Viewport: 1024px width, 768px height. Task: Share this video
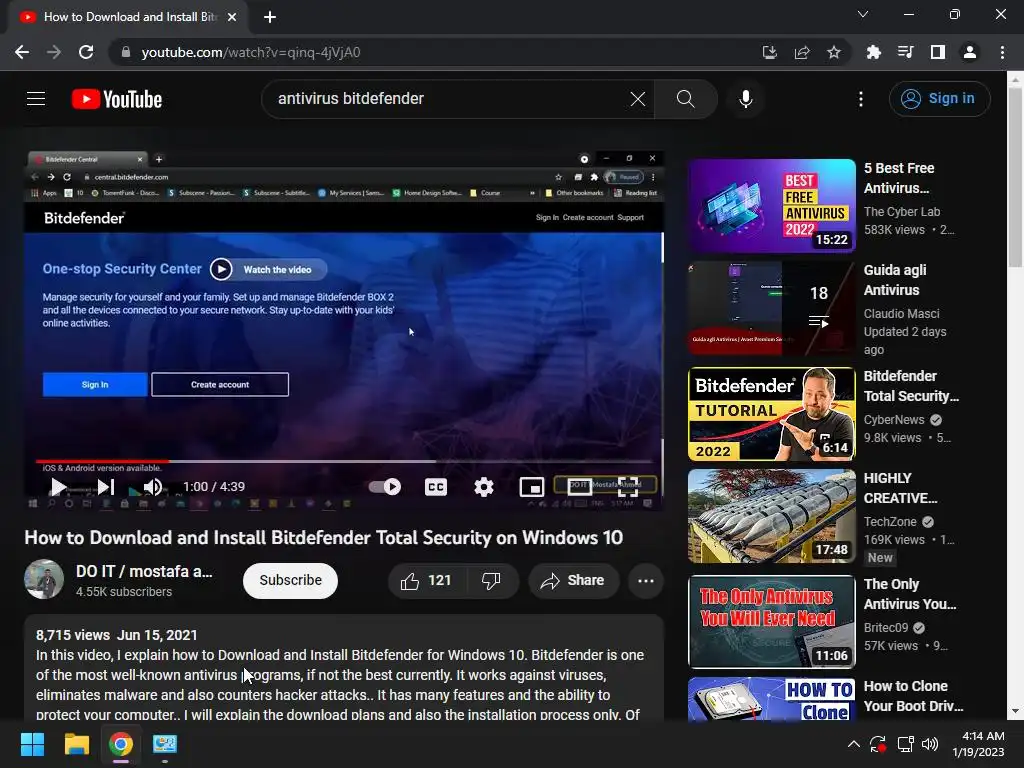pos(573,581)
